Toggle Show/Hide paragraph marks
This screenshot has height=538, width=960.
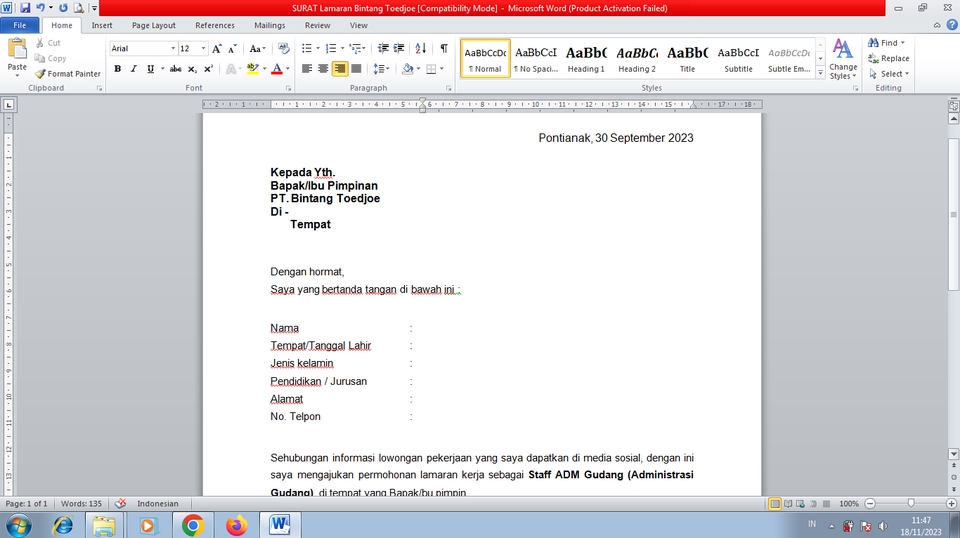pyautogui.click(x=444, y=48)
